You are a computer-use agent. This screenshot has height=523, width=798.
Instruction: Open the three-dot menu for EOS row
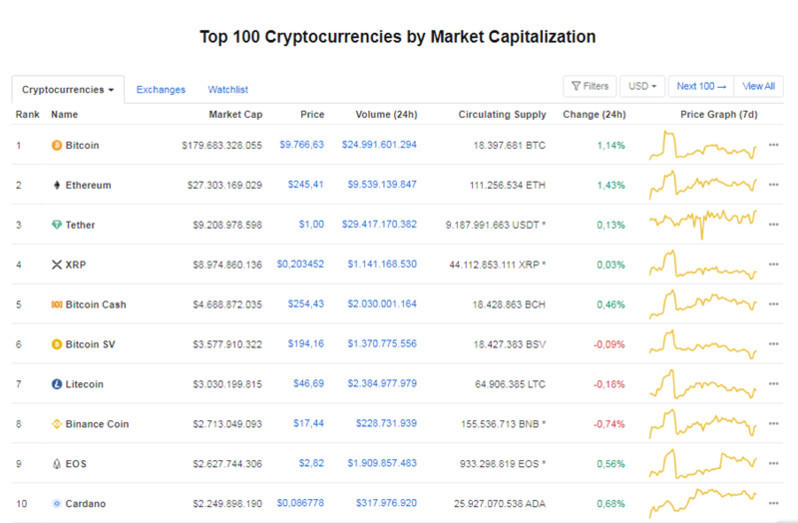point(773,464)
